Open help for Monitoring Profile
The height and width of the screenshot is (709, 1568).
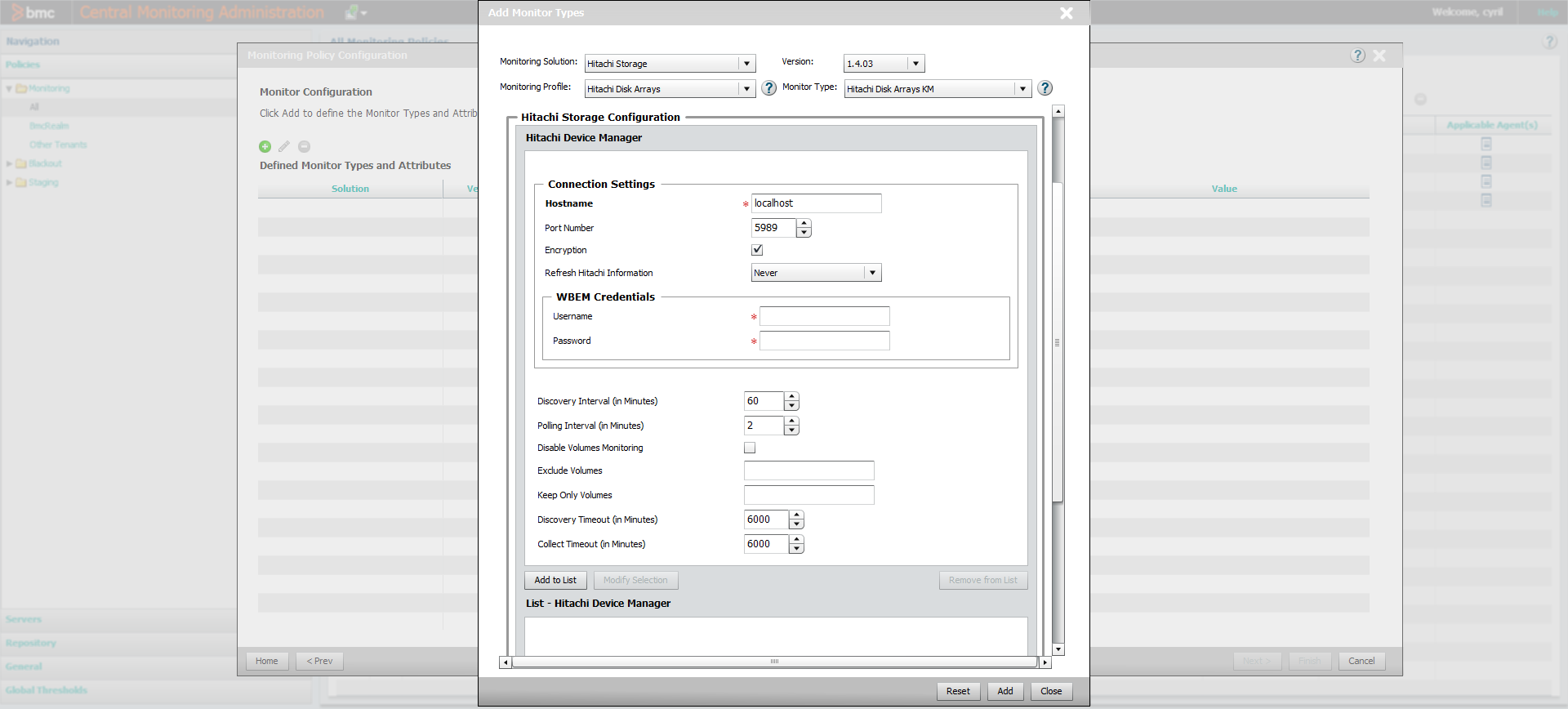point(768,88)
